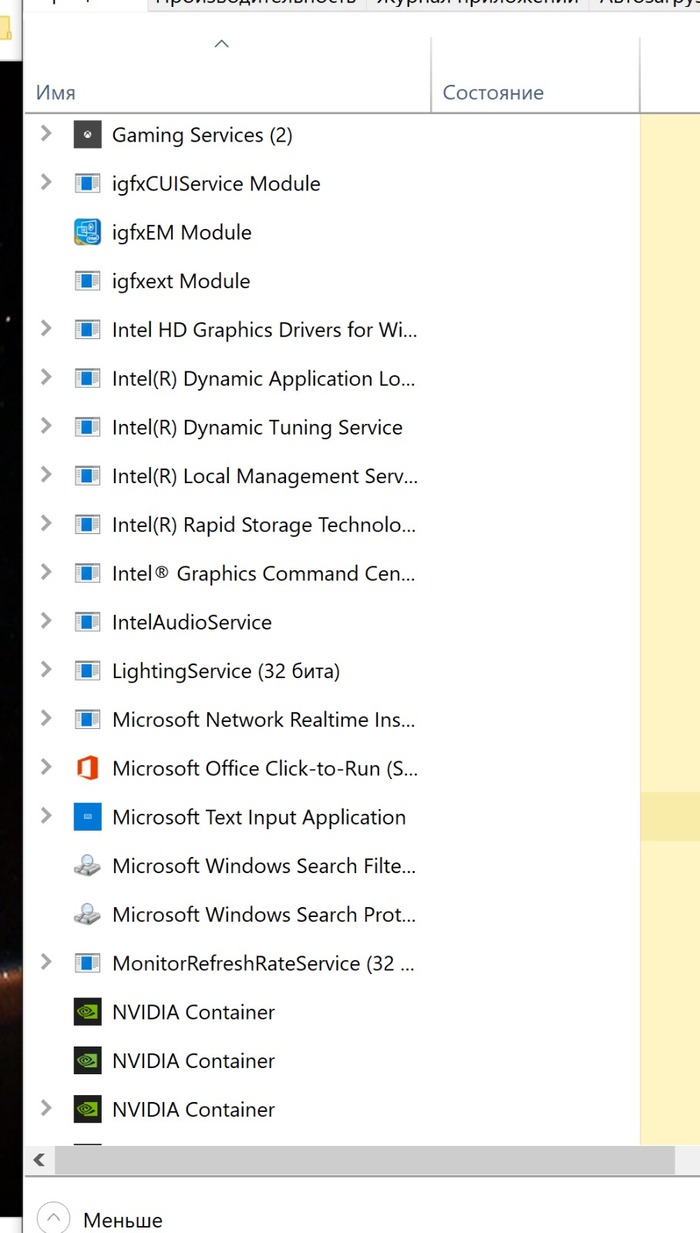The height and width of the screenshot is (1233, 700).
Task: Click the Microsoft Text Input Application icon
Action: pyautogui.click(x=88, y=818)
